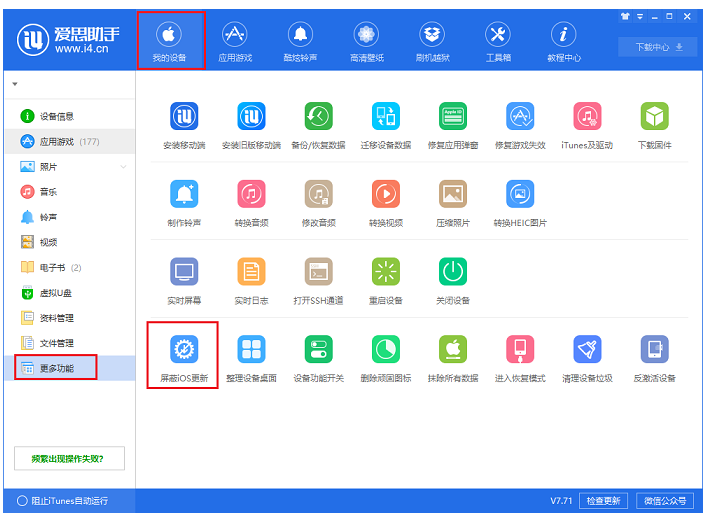
Task: Open 实时日志 live log tool
Action: [x=251, y=272]
